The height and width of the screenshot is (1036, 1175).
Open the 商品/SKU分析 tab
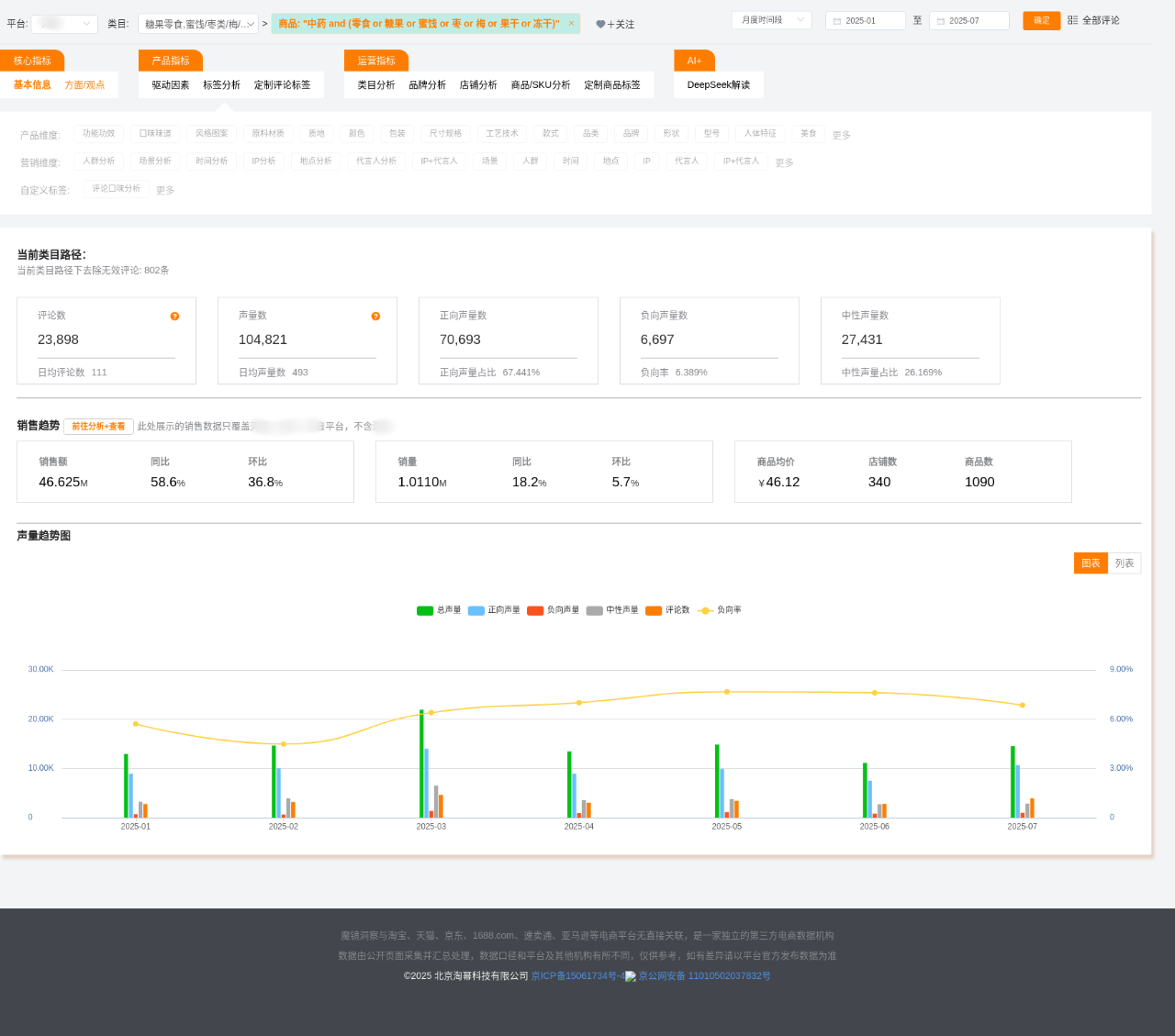point(541,85)
